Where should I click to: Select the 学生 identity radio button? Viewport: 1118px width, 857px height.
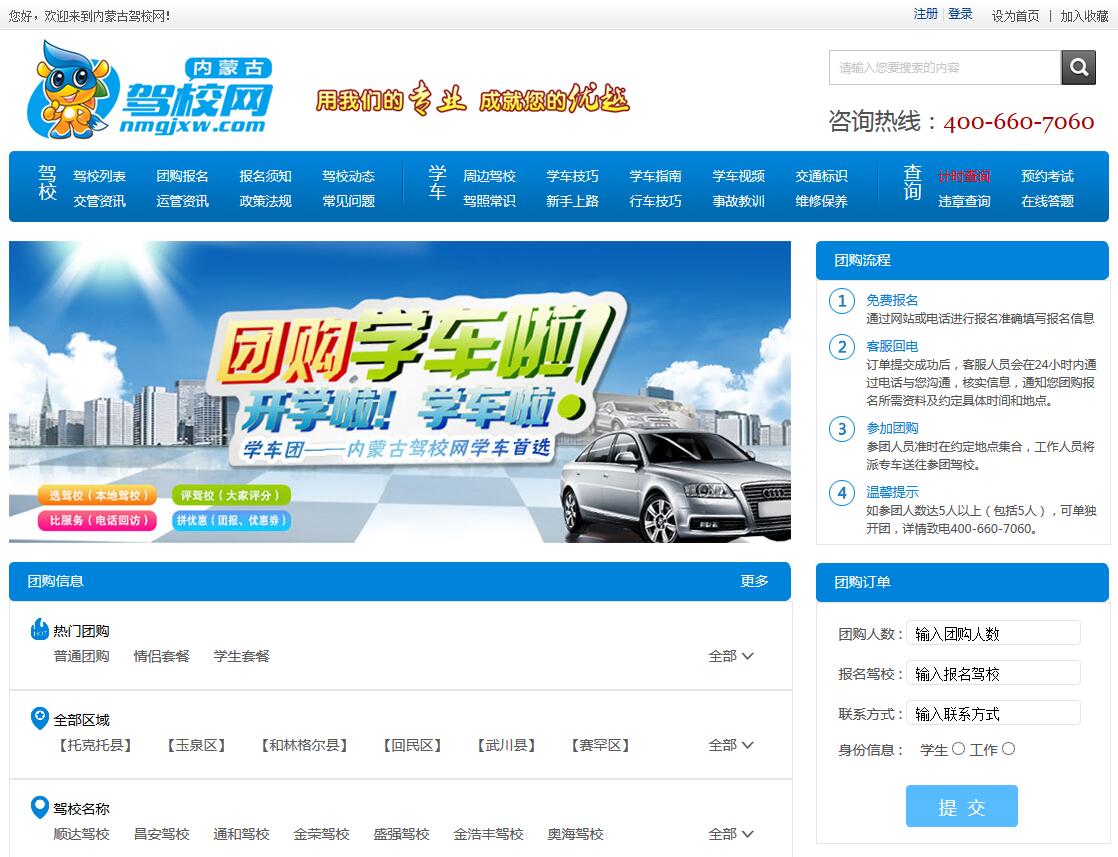958,749
